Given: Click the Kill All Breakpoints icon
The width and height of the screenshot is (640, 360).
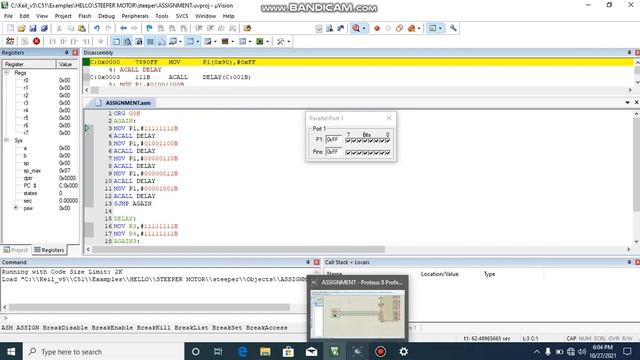Looking at the screenshot, I should click(x=411, y=28).
